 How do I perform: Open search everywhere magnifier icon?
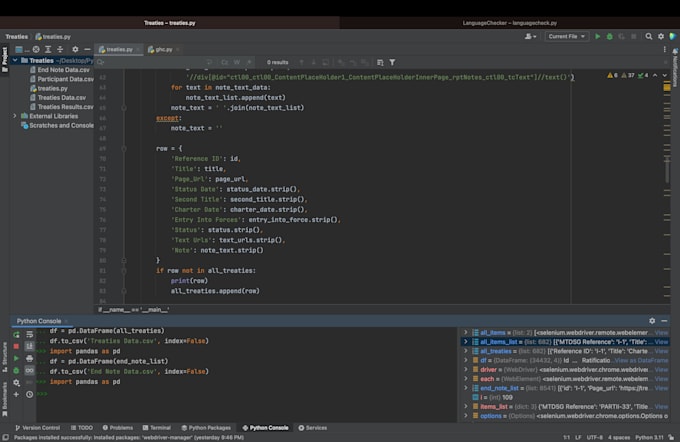point(649,36)
